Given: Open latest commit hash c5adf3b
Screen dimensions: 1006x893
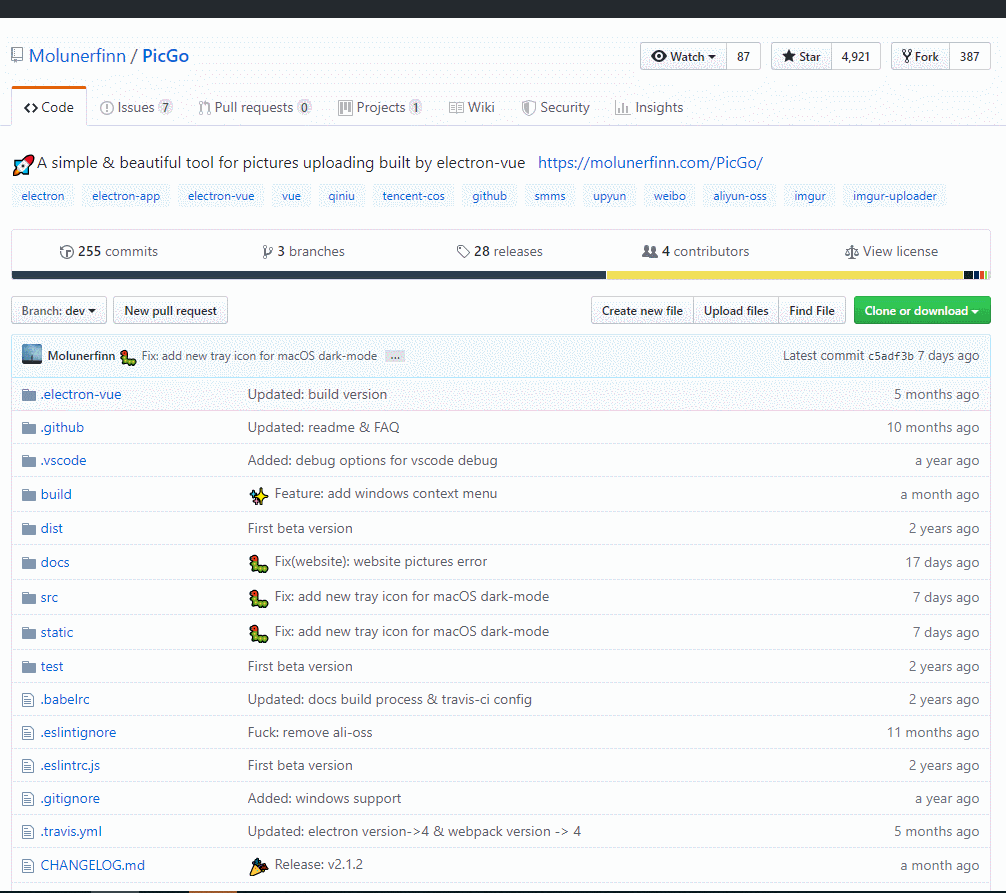Looking at the screenshot, I should (891, 356).
